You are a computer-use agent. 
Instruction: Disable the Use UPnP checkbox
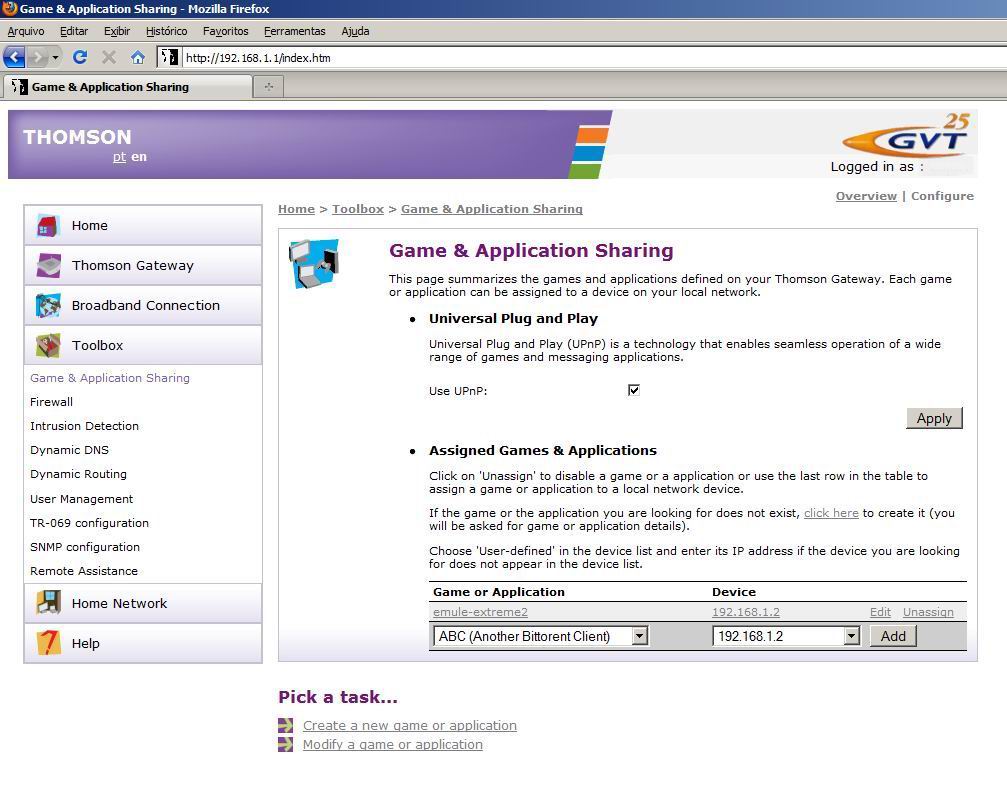634,390
